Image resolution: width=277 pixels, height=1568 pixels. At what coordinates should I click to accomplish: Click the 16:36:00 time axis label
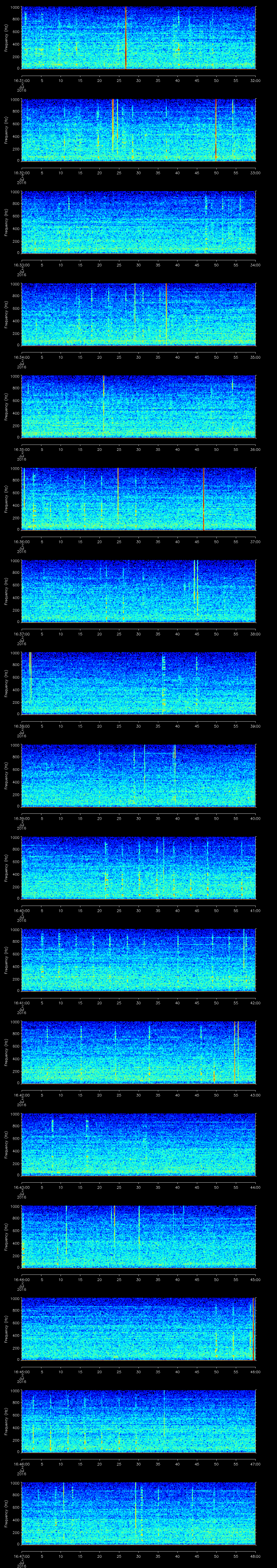click(22, 542)
